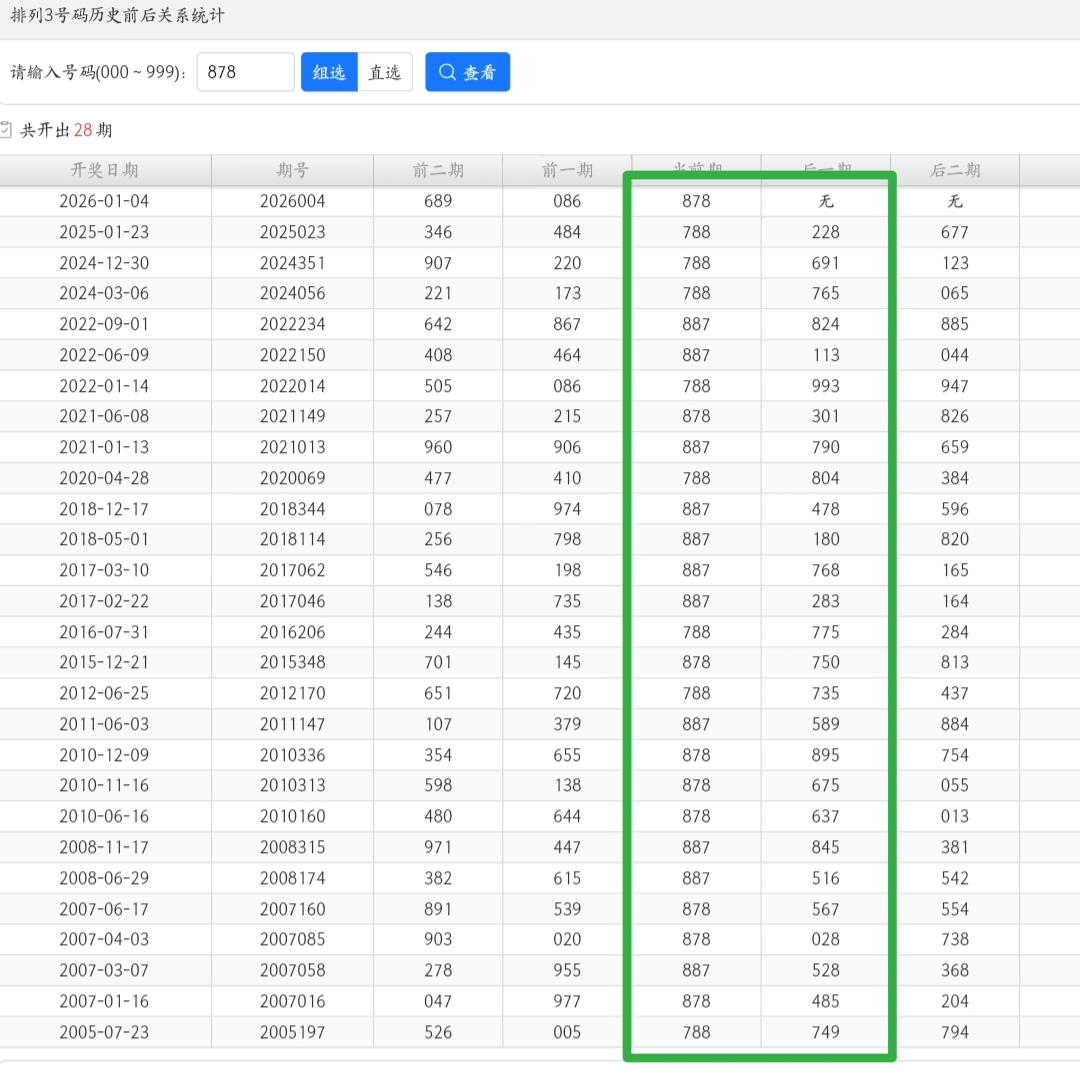The width and height of the screenshot is (1080, 1068).
Task: Click the 查看 search button
Action: (467, 72)
